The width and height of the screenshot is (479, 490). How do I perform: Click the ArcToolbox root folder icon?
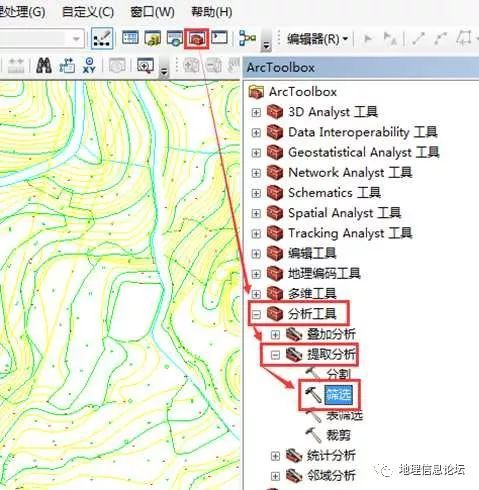click(x=256, y=92)
